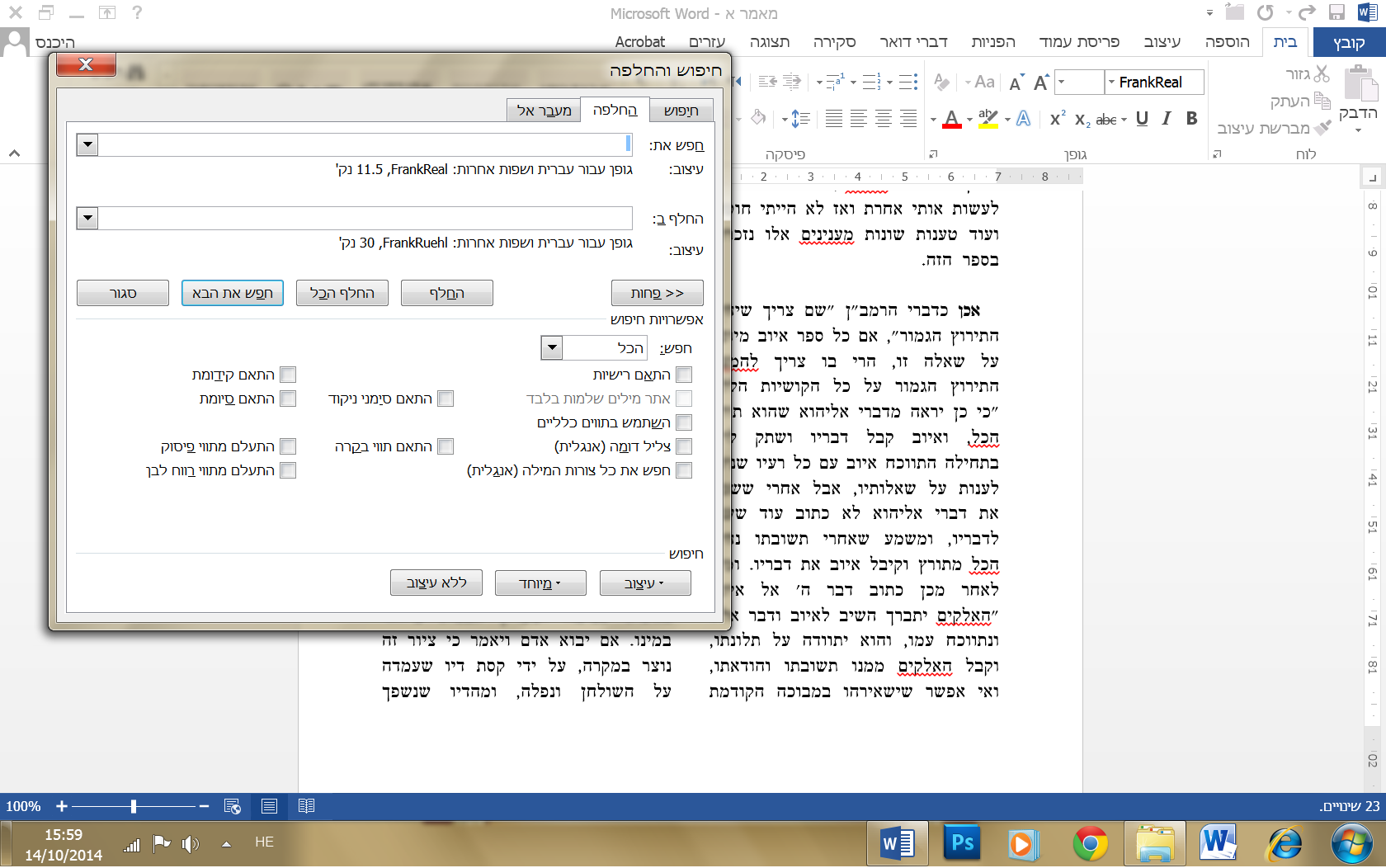Expand the החלף ב (Replace with) history dropdown

coord(87,218)
